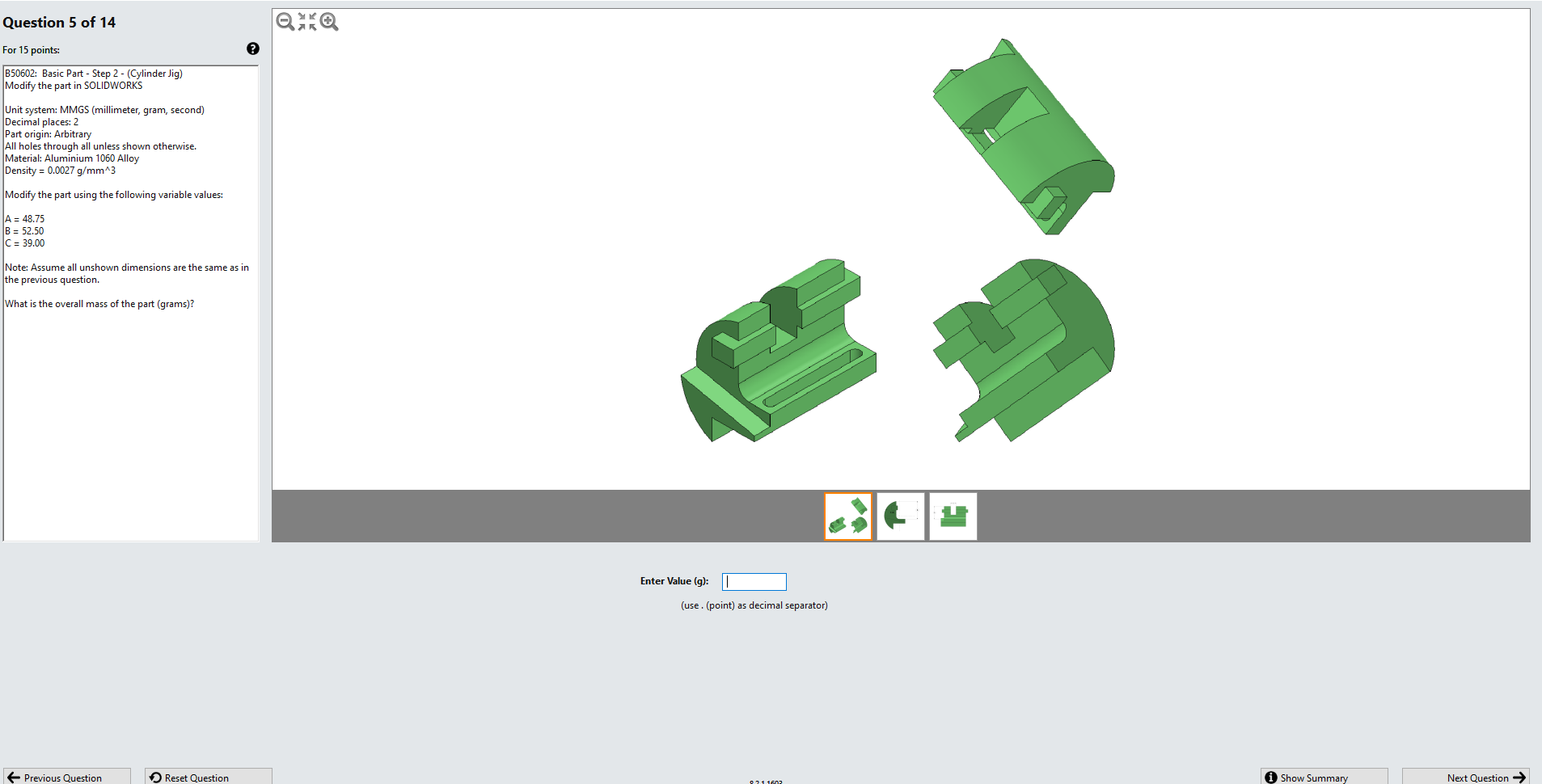Click the Previous Question button
The image size is (1542, 784).
(x=65, y=777)
